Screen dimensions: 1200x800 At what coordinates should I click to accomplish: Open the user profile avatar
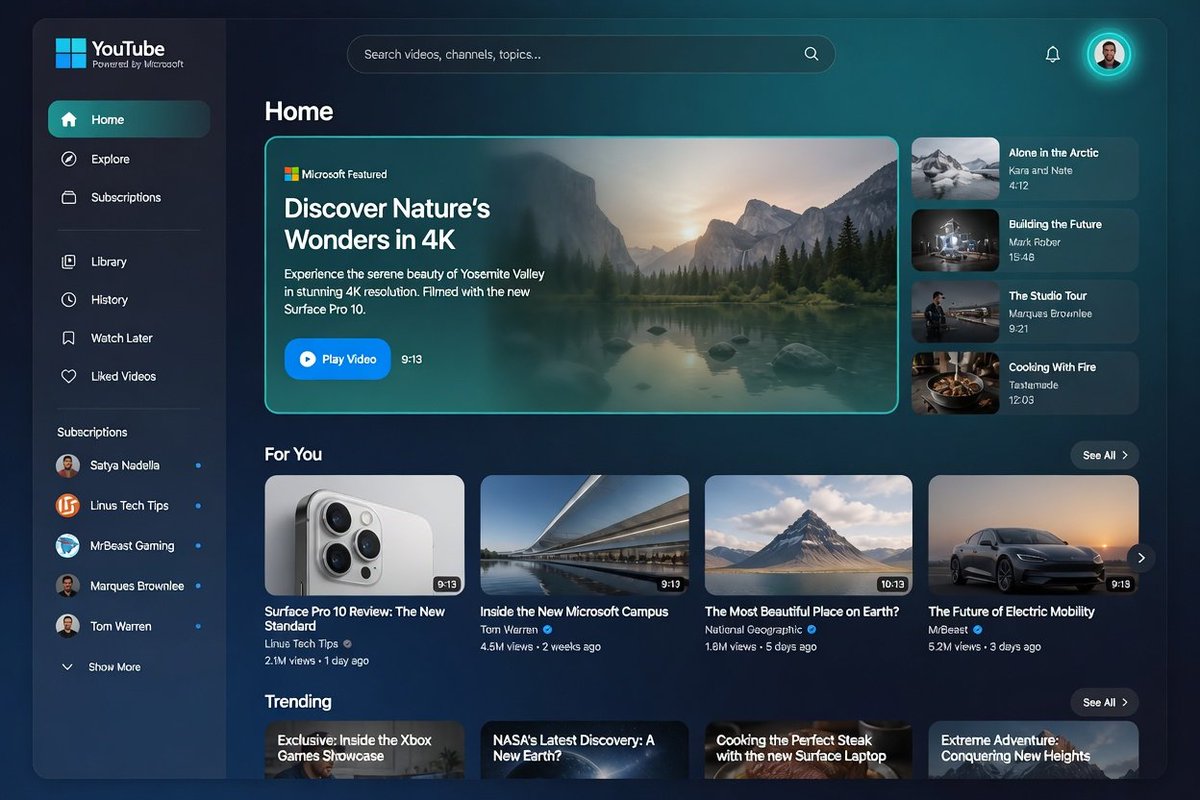pyautogui.click(x=1109, y=54)
